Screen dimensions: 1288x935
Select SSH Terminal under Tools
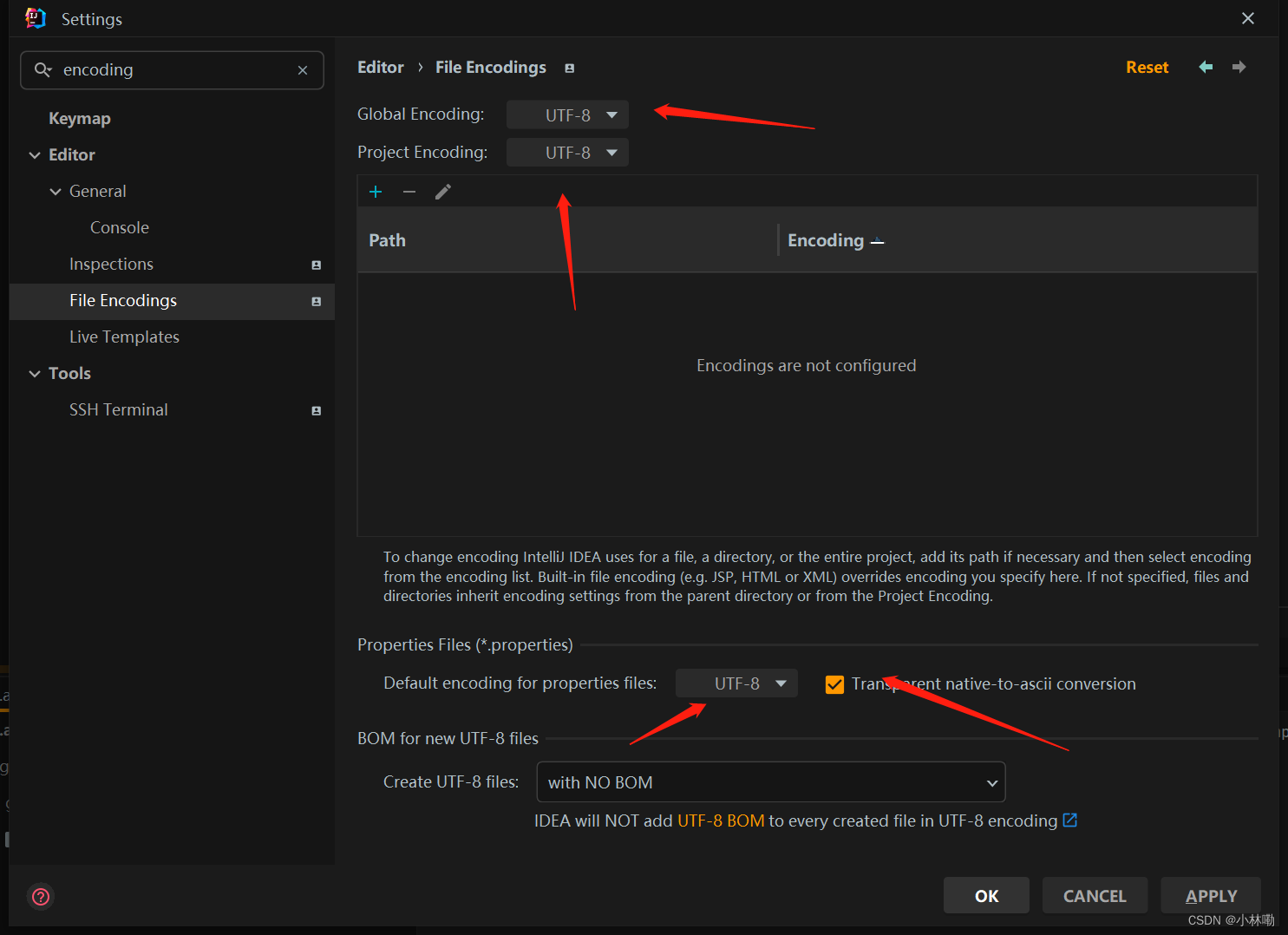click(x=119, y=409)
